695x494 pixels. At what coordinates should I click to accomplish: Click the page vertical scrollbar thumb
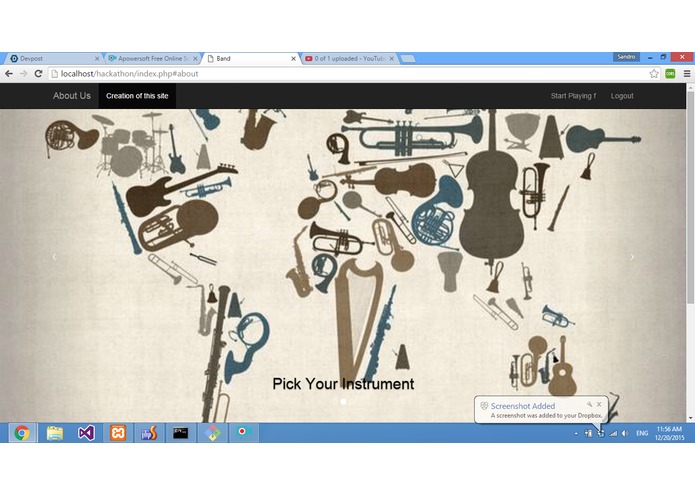point(691,198)
